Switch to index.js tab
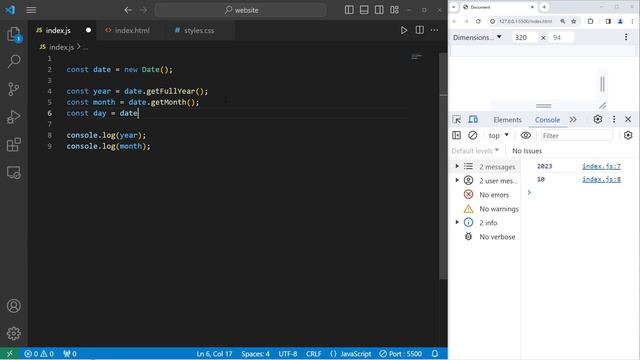 62,30
